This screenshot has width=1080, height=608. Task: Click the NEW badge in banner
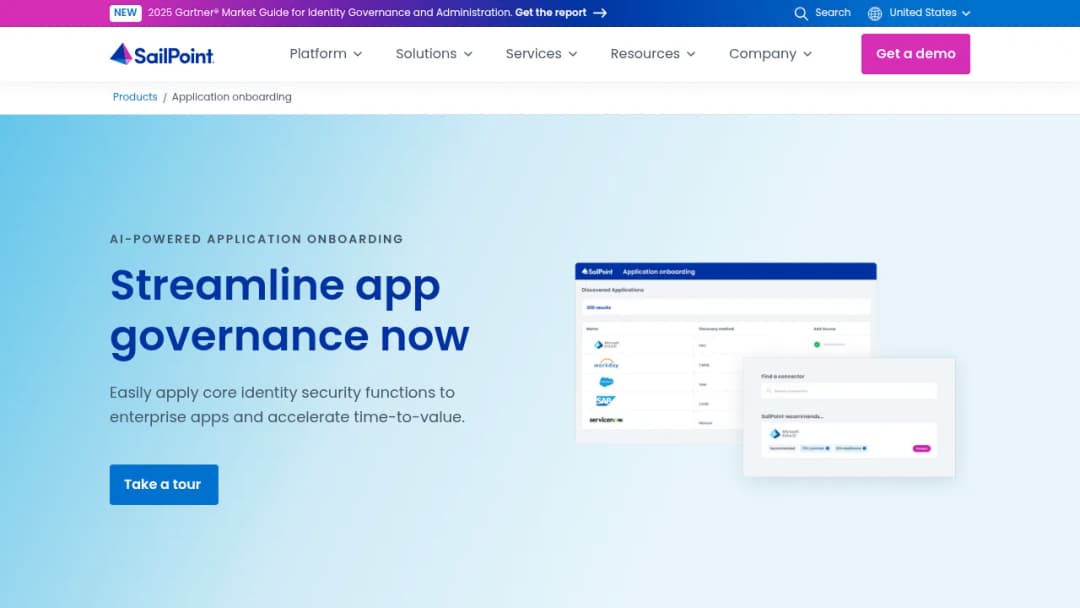pos(125,12)
